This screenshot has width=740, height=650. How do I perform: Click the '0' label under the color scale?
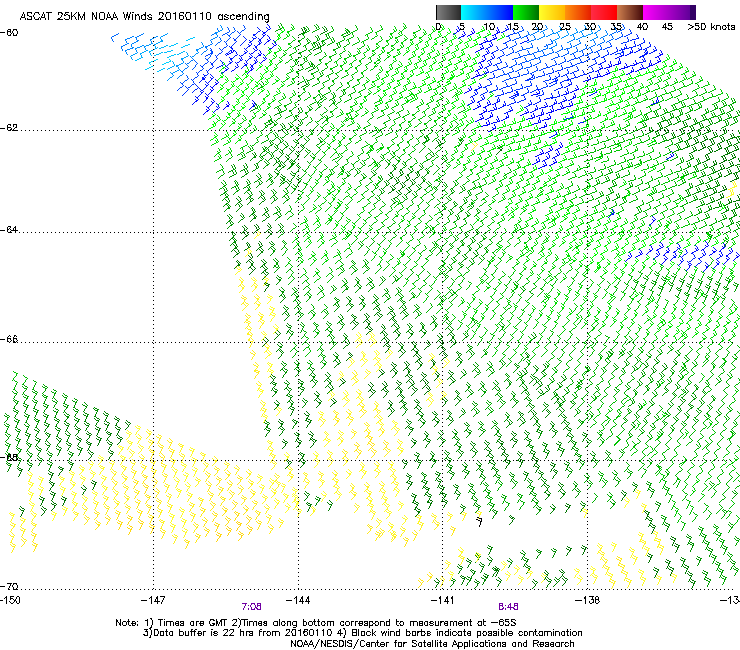438,26
